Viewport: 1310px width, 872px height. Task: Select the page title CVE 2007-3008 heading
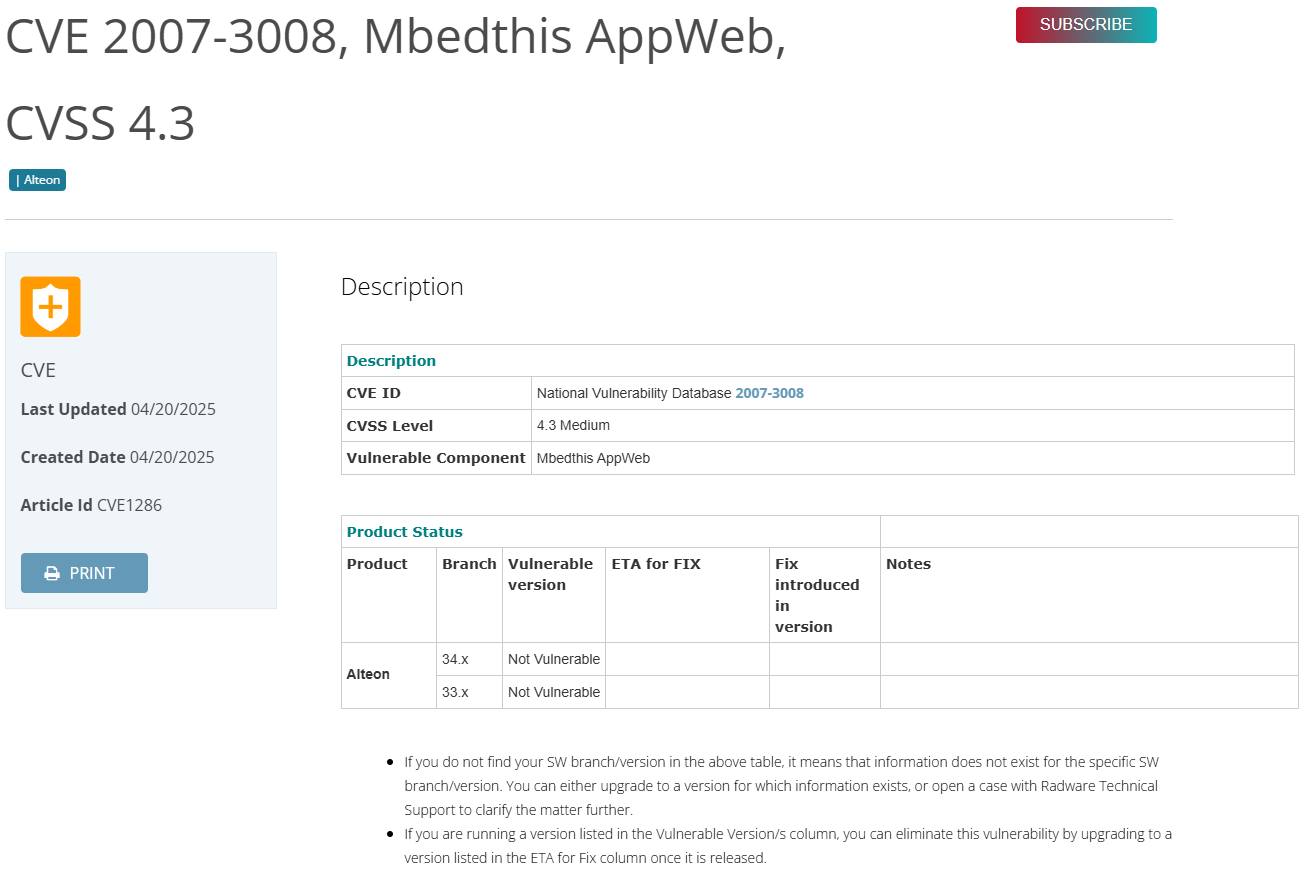[395, 80]
